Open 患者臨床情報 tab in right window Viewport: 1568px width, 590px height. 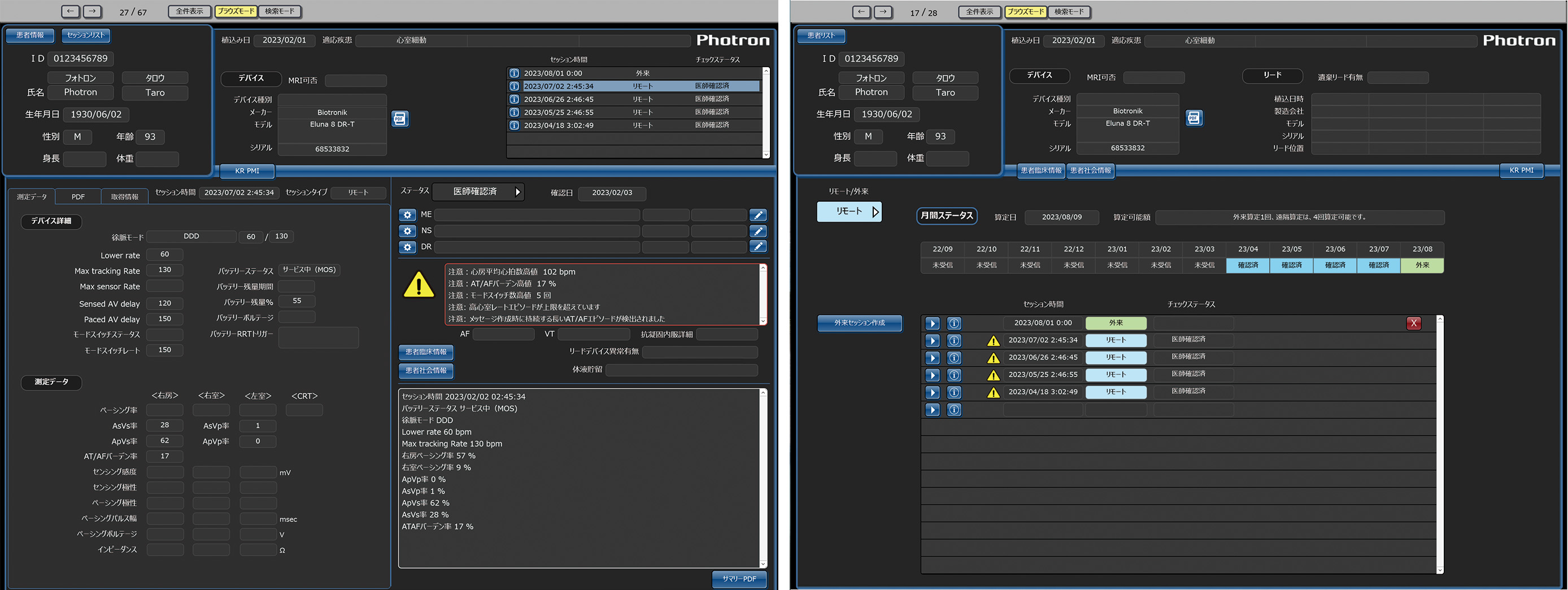[x=1041, y=171]
